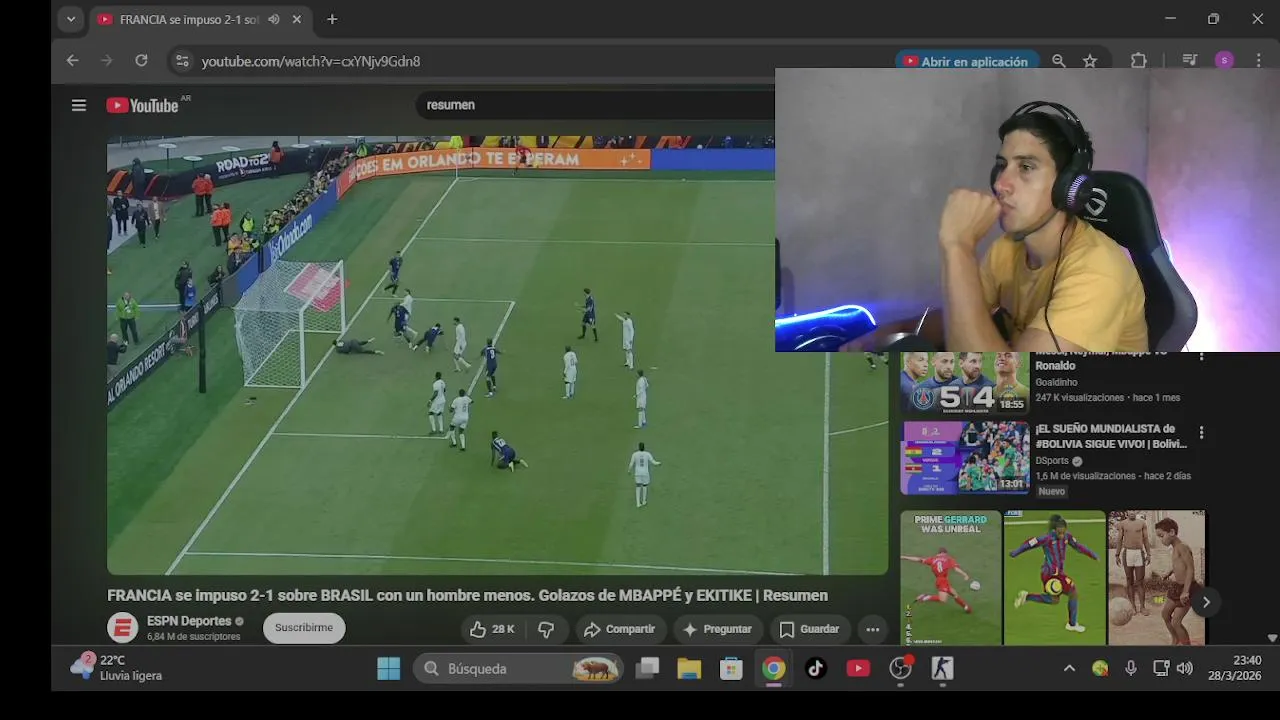Image resolution: width=1280 pixels, height=720 pixels.
Task: Click the video player area
Action: pos(497,355)
